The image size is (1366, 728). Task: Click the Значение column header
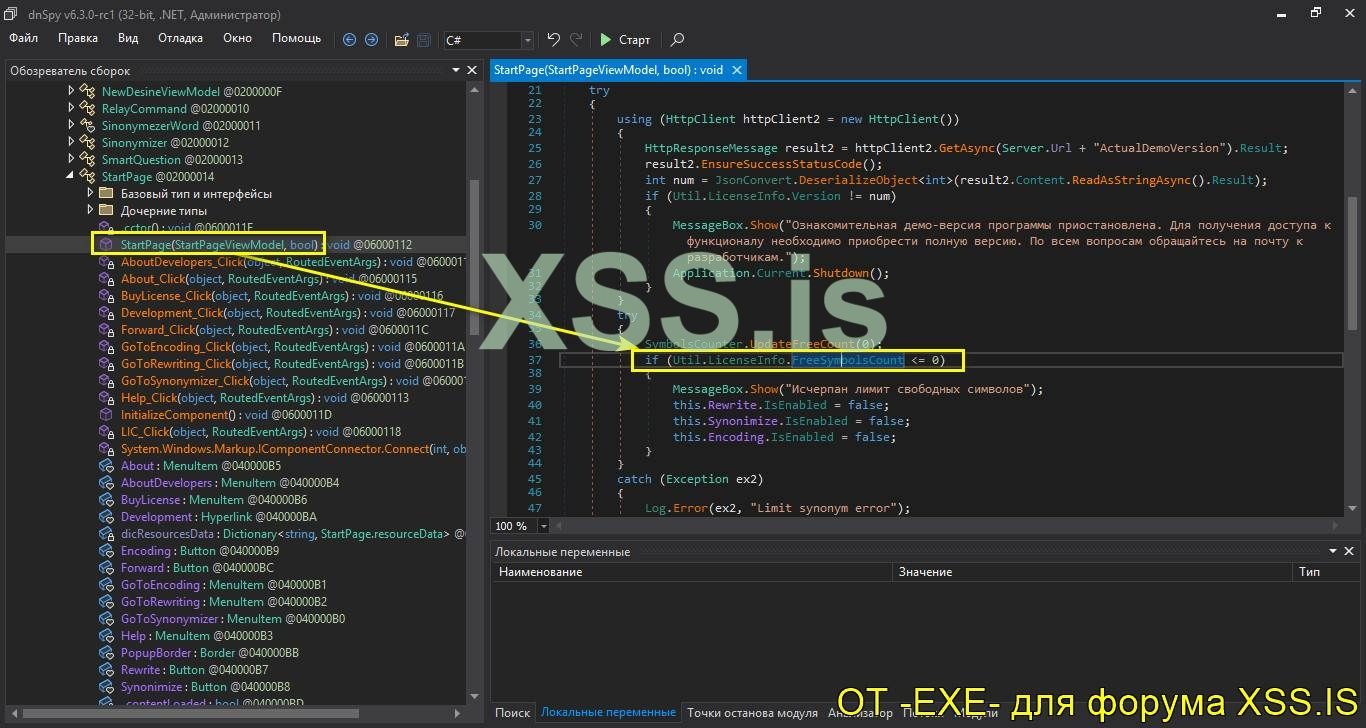pos(1092,572)
